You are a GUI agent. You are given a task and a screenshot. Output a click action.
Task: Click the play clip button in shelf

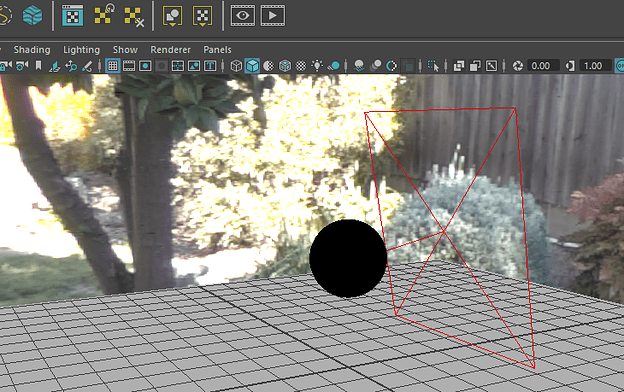(273, 16)
